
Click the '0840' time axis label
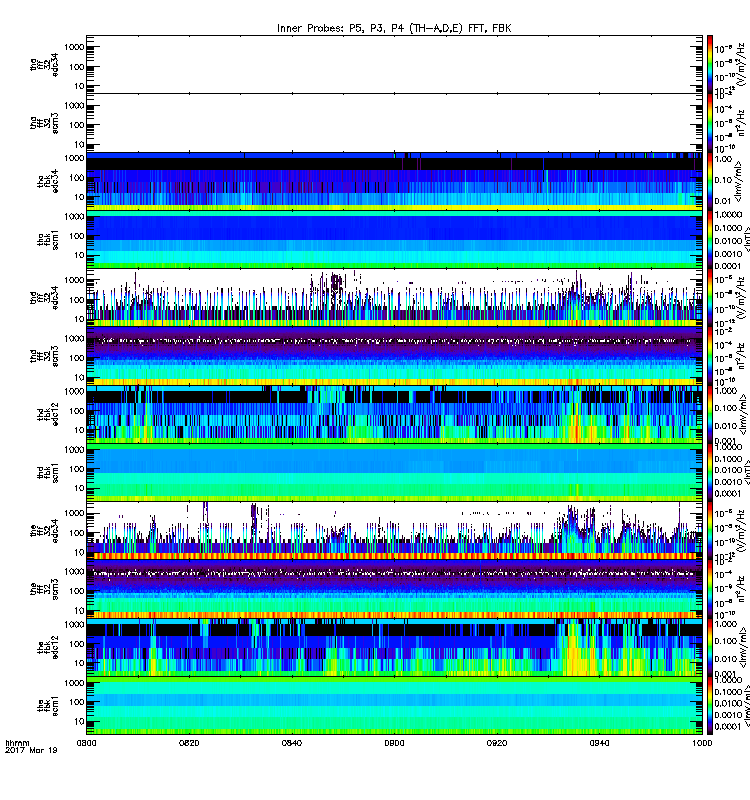[292, 743]
